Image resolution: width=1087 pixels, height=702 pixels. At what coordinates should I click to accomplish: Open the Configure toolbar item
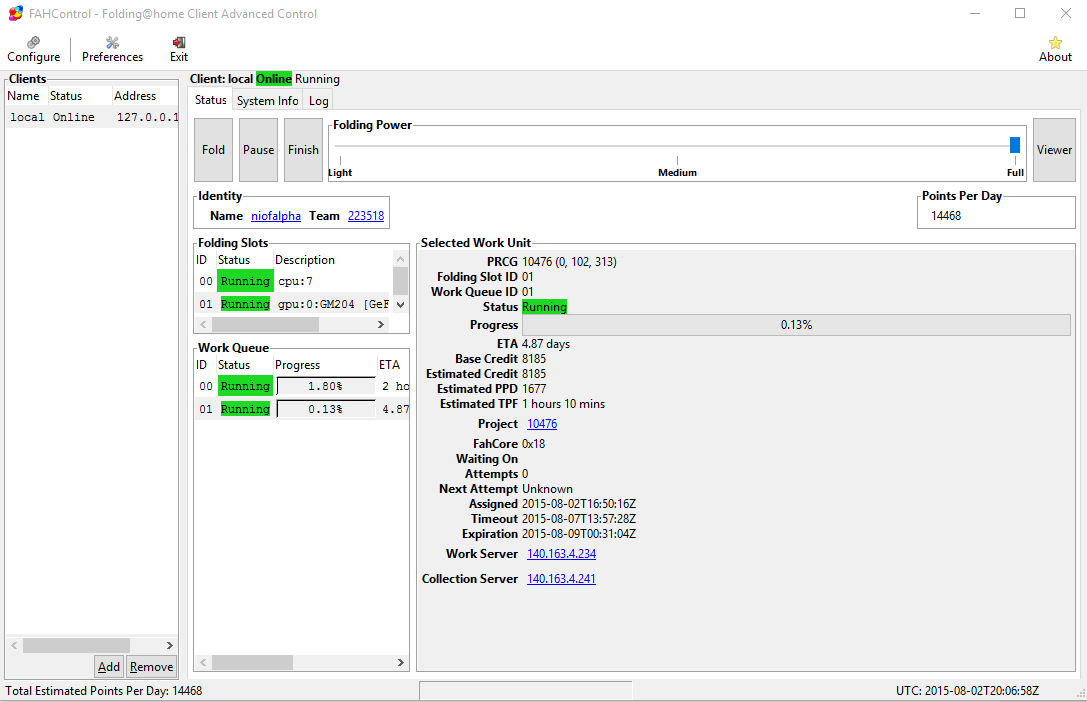tap(33, 49)
